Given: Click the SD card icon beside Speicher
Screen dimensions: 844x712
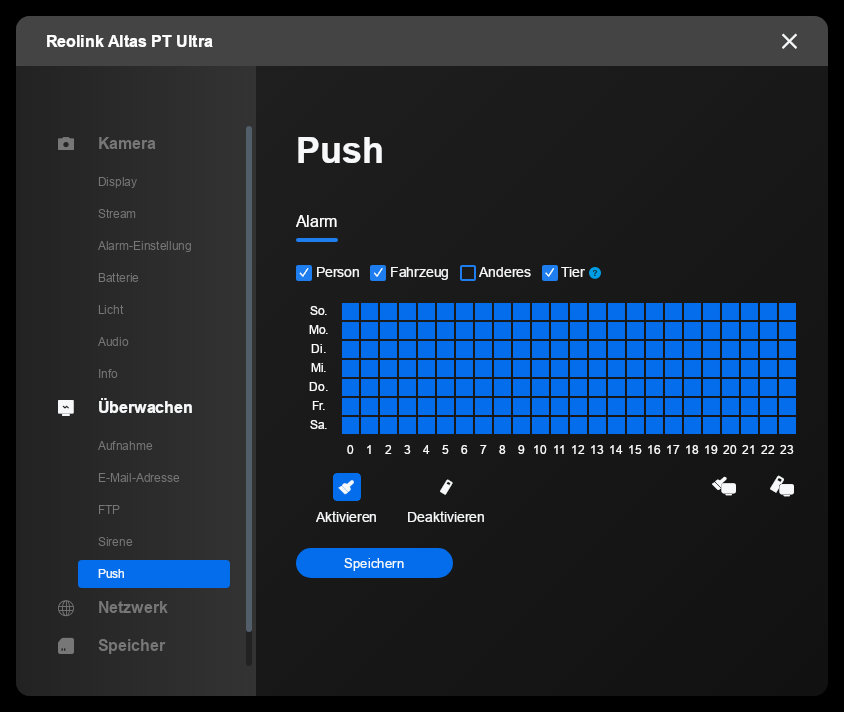Looking at the screenshot, I should point(66,646).
